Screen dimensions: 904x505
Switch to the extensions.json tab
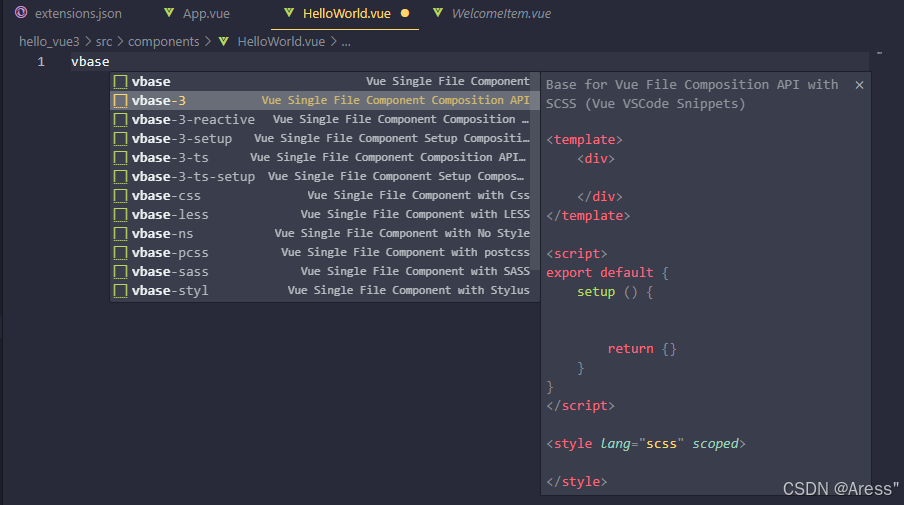(68, 13)
